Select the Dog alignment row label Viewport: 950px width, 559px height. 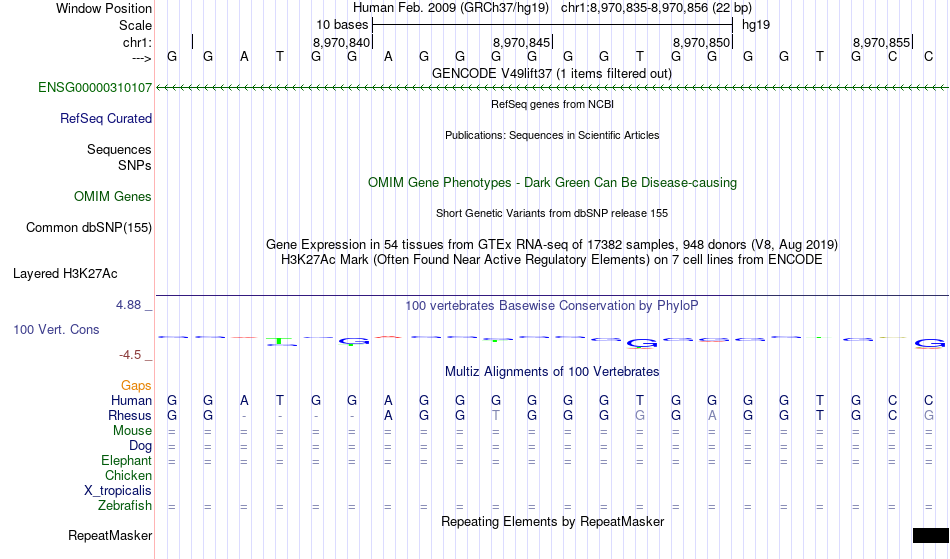click(140, 446)
